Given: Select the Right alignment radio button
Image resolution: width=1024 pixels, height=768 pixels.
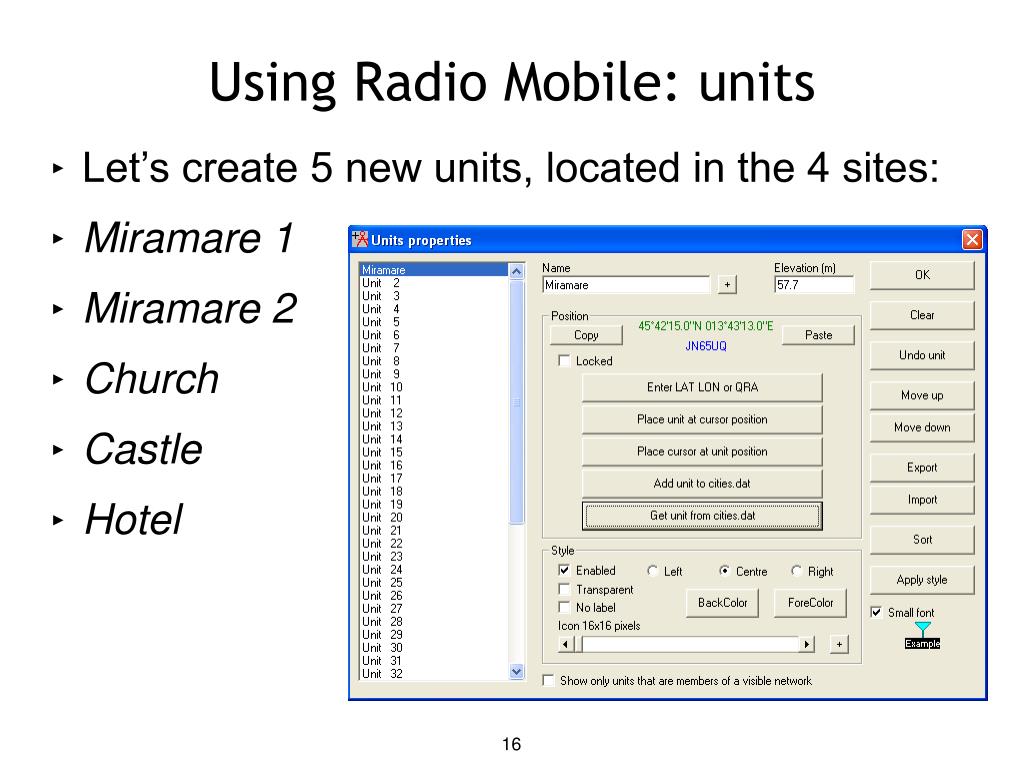Looking at the screenshot, I should coord(796,571).
